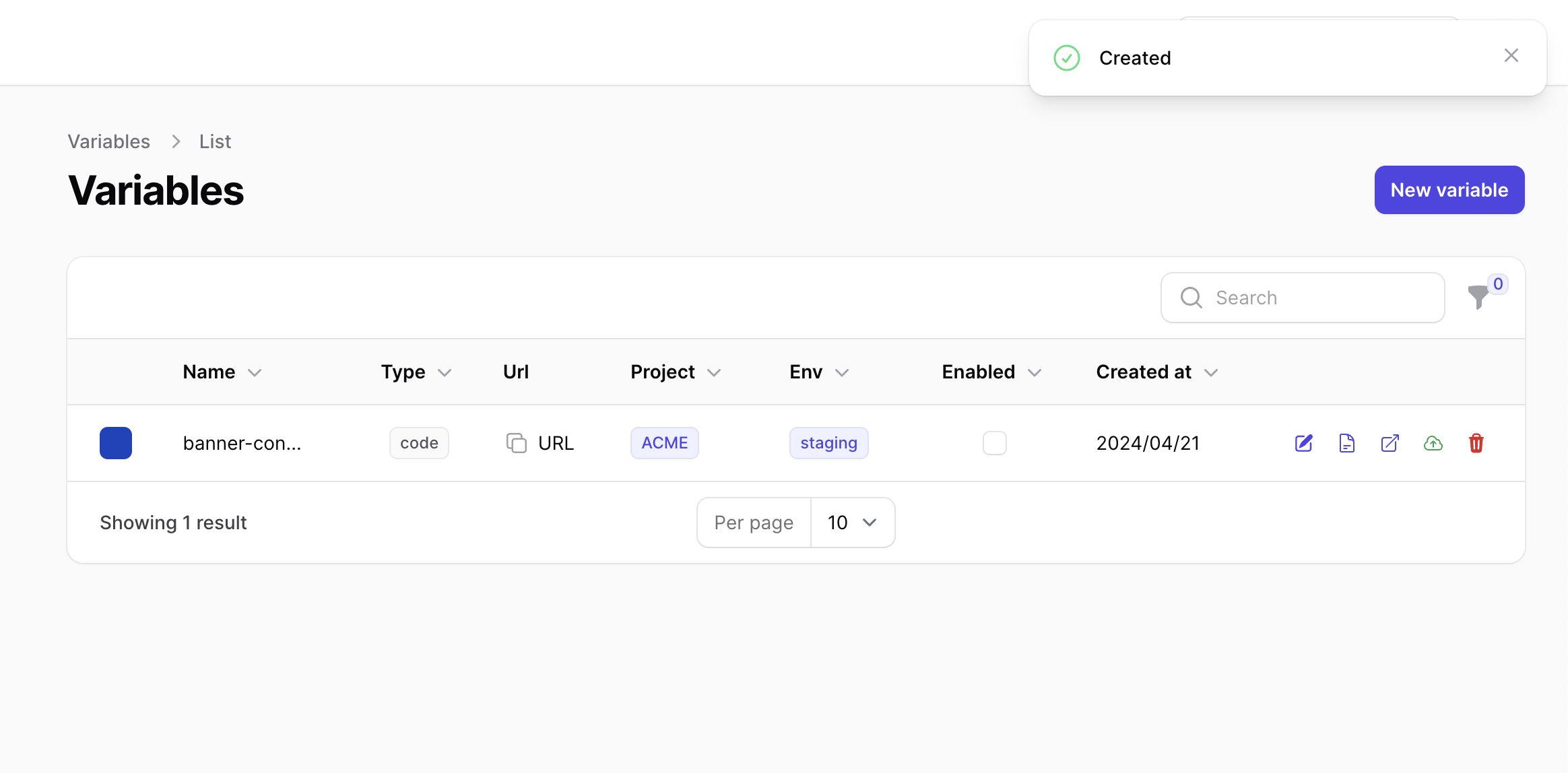1568x773 pixels.
Task: Click the search magnifier icon
Action: (x=1191, y=298)
